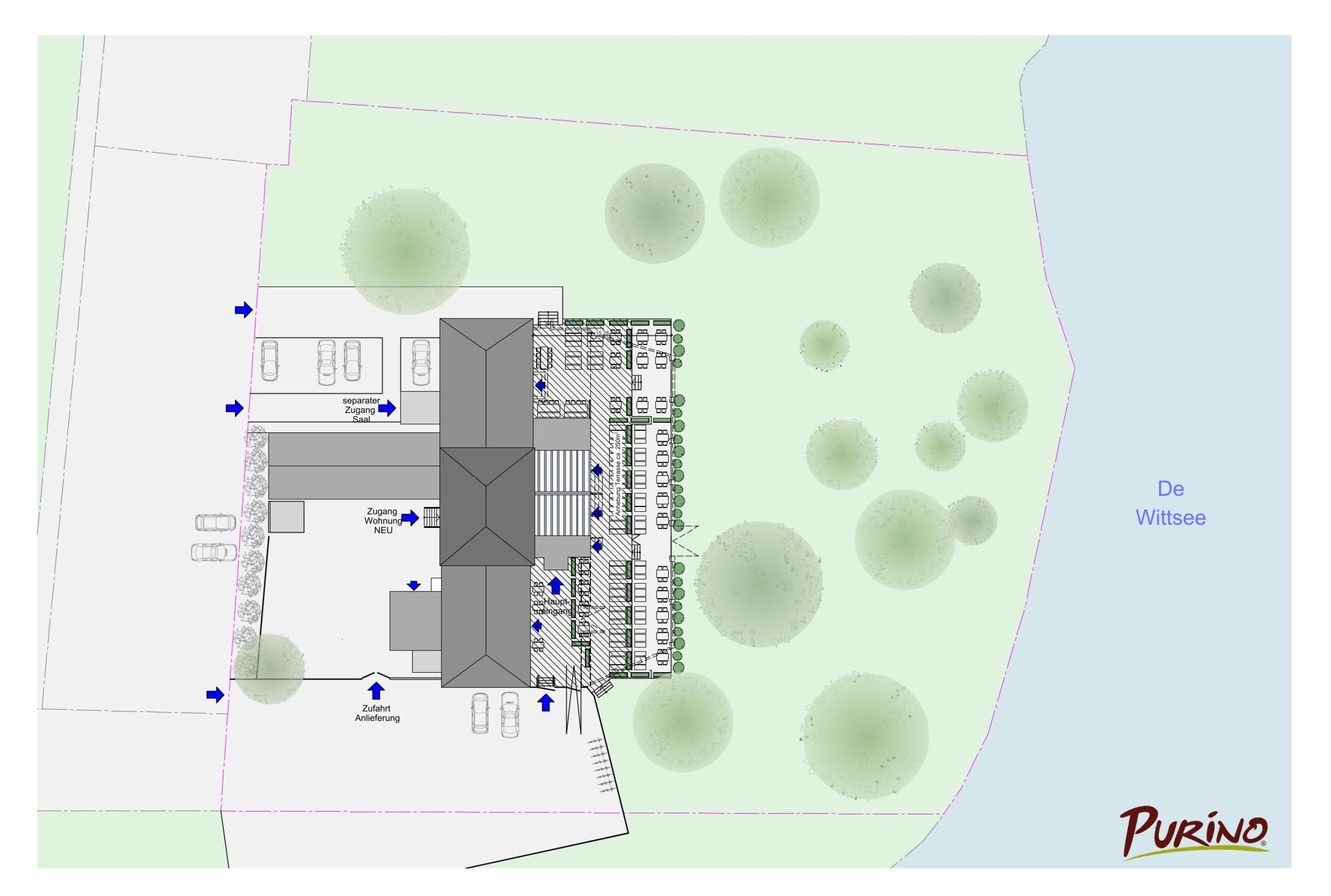Viewport: 1331px width, 896px height.
Task: Click the 'De Wittsee' lake label
Action: tap(1170, 503)
